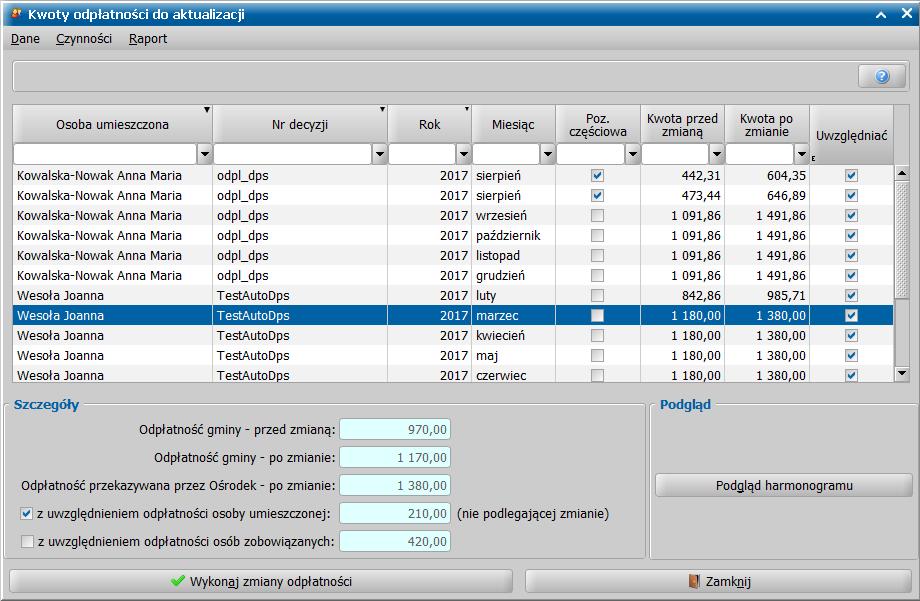Viewport: 920px width, 601px height.
Task: Select Kowalska-Nowak Anna Maria wrzesień row name
Action: (99, 215)
